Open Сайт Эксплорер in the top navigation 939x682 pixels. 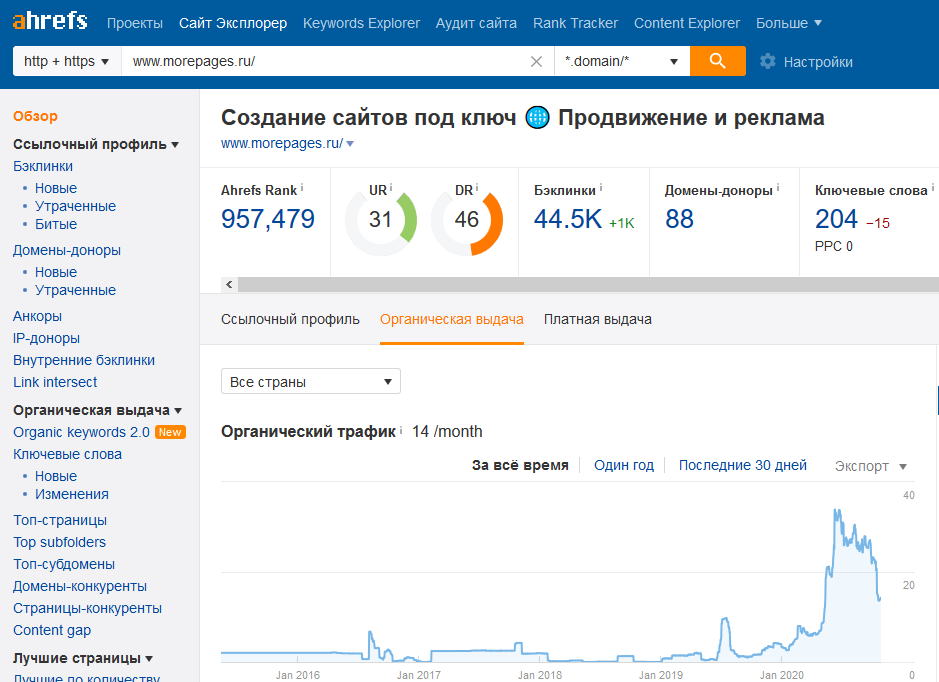coord(233,23)
